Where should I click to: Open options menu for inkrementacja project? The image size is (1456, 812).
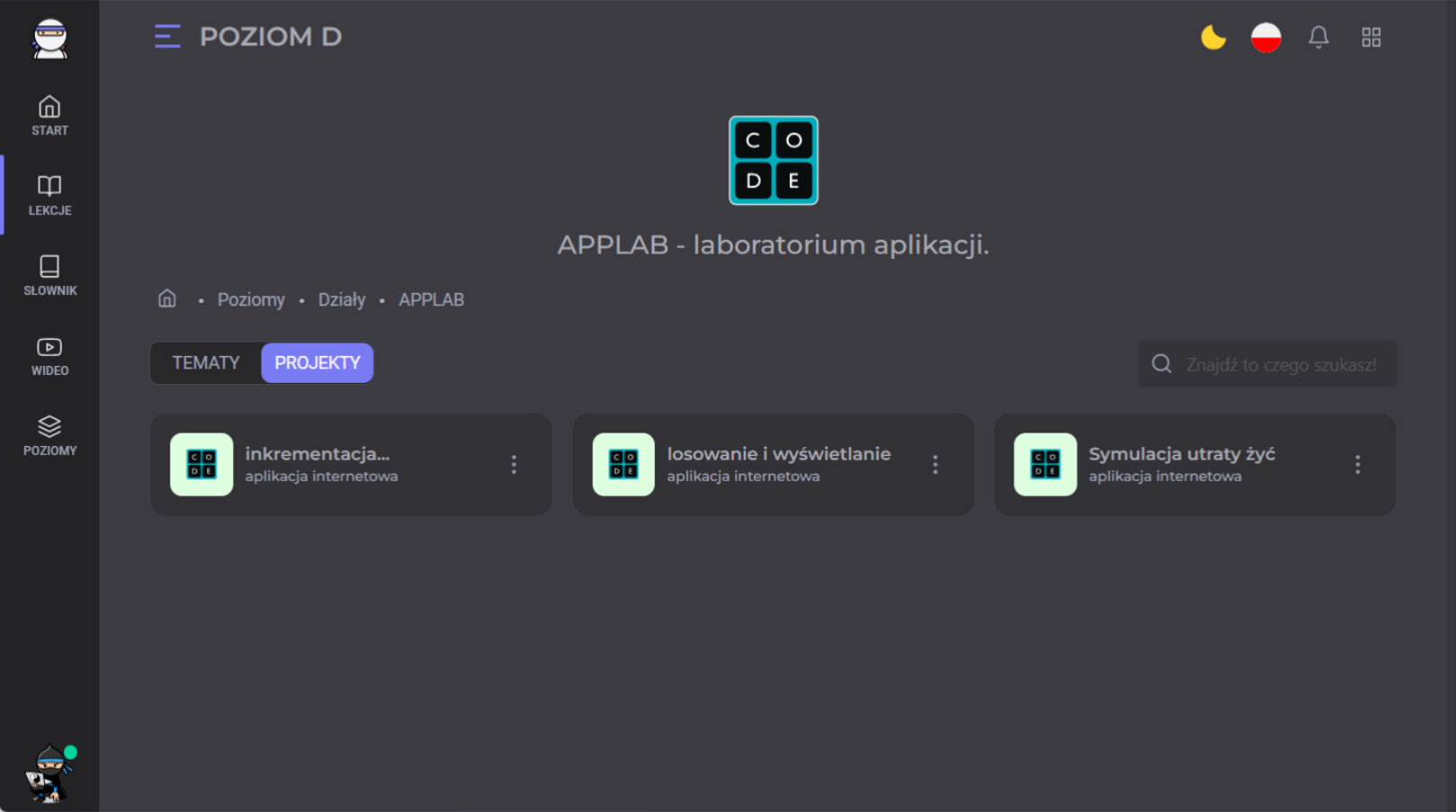(x=514, y=464)
